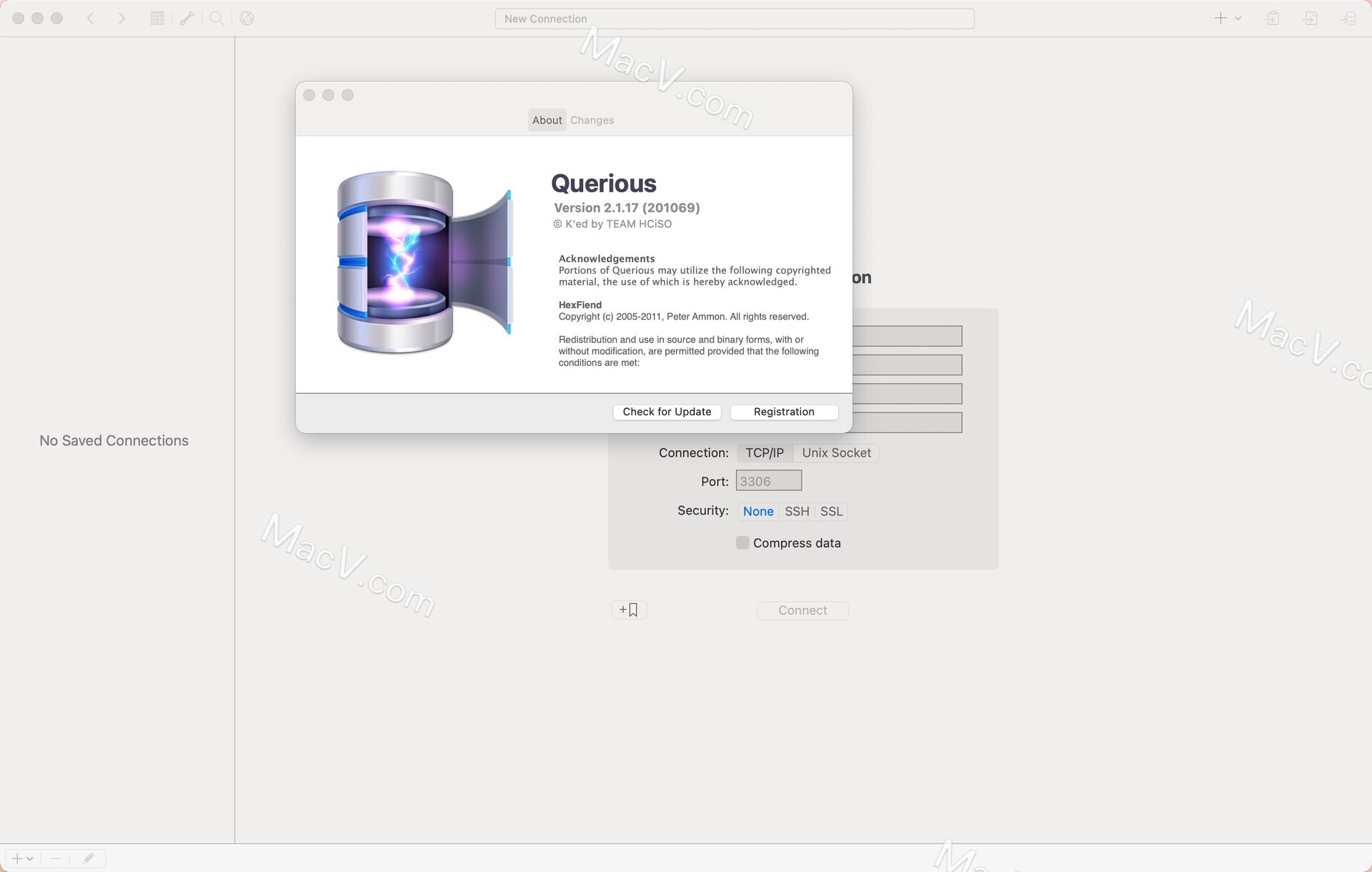The height and width of the screenshot is (872, 1372).
Task: Click the Port input field showing 3306
Action: 769,481
